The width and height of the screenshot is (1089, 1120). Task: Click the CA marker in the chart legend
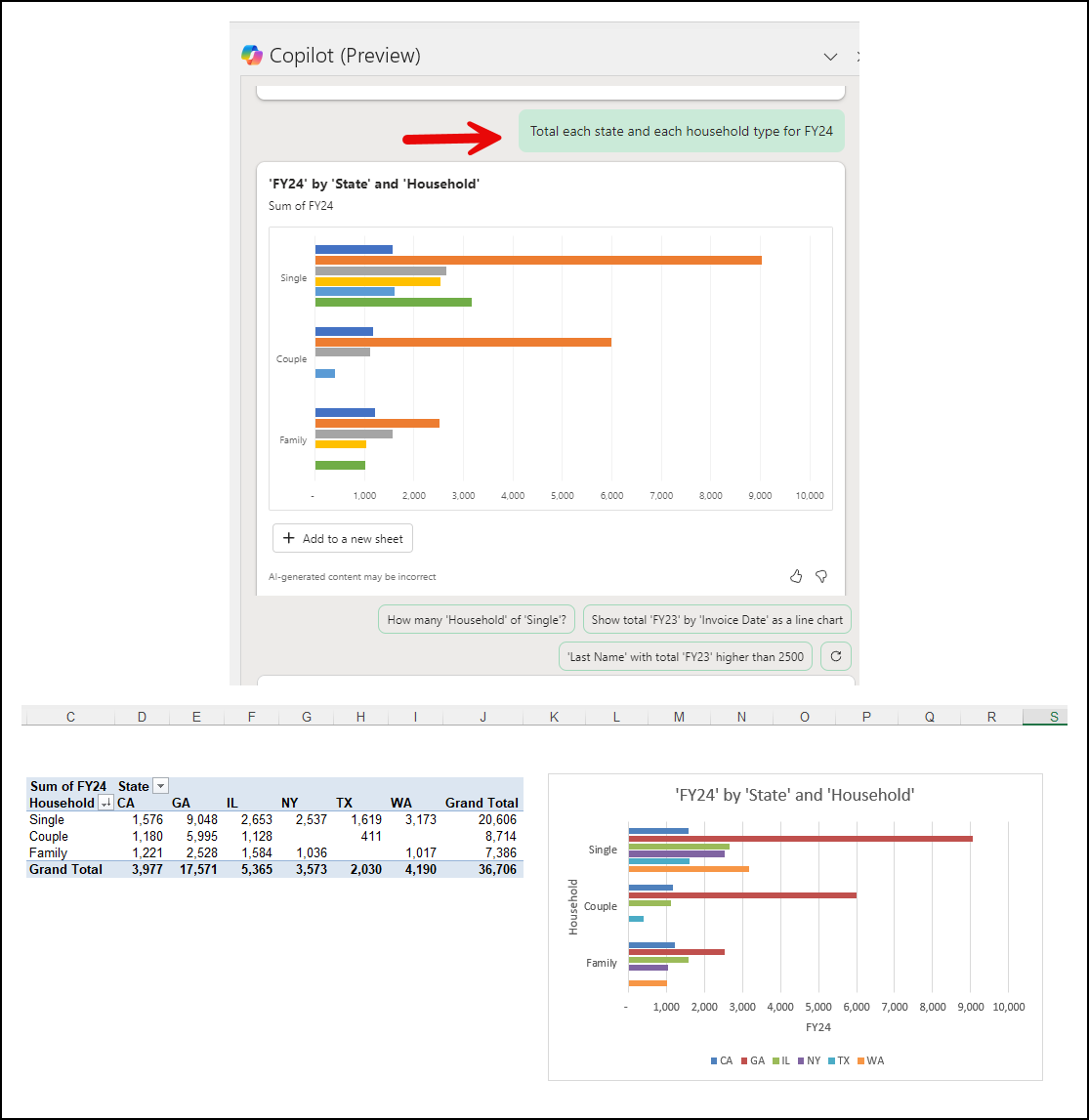pos(713,1060)
